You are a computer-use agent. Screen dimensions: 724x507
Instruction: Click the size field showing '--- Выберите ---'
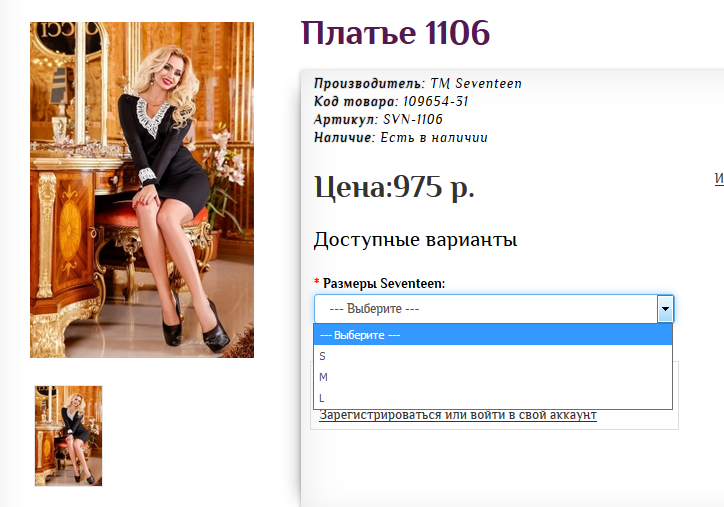click(485, 309)
